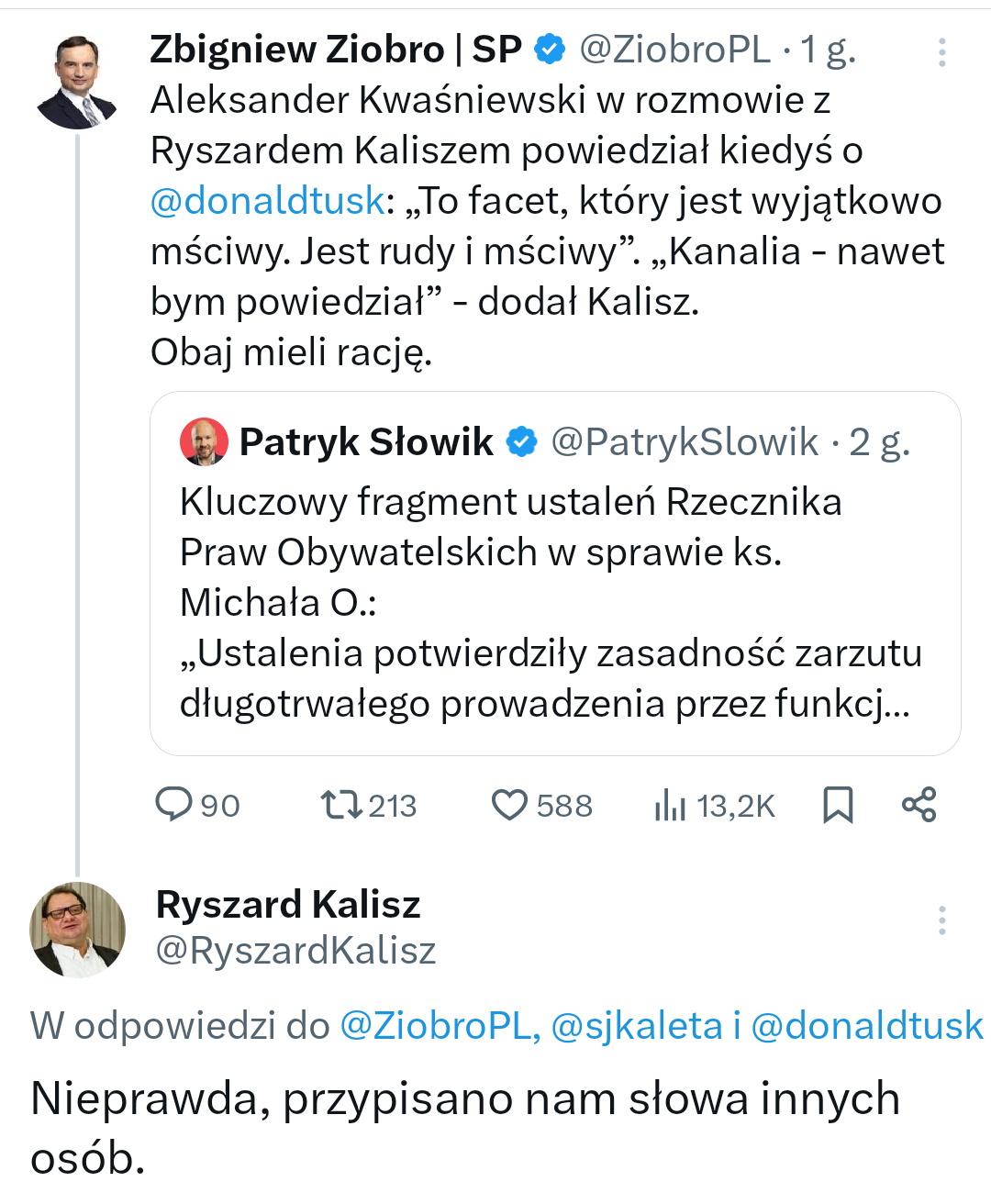The image size is (991, 1204).
Task: Like the Ziobro tweet heart icon
Action: pyautogui.click(x=509, y=805)
